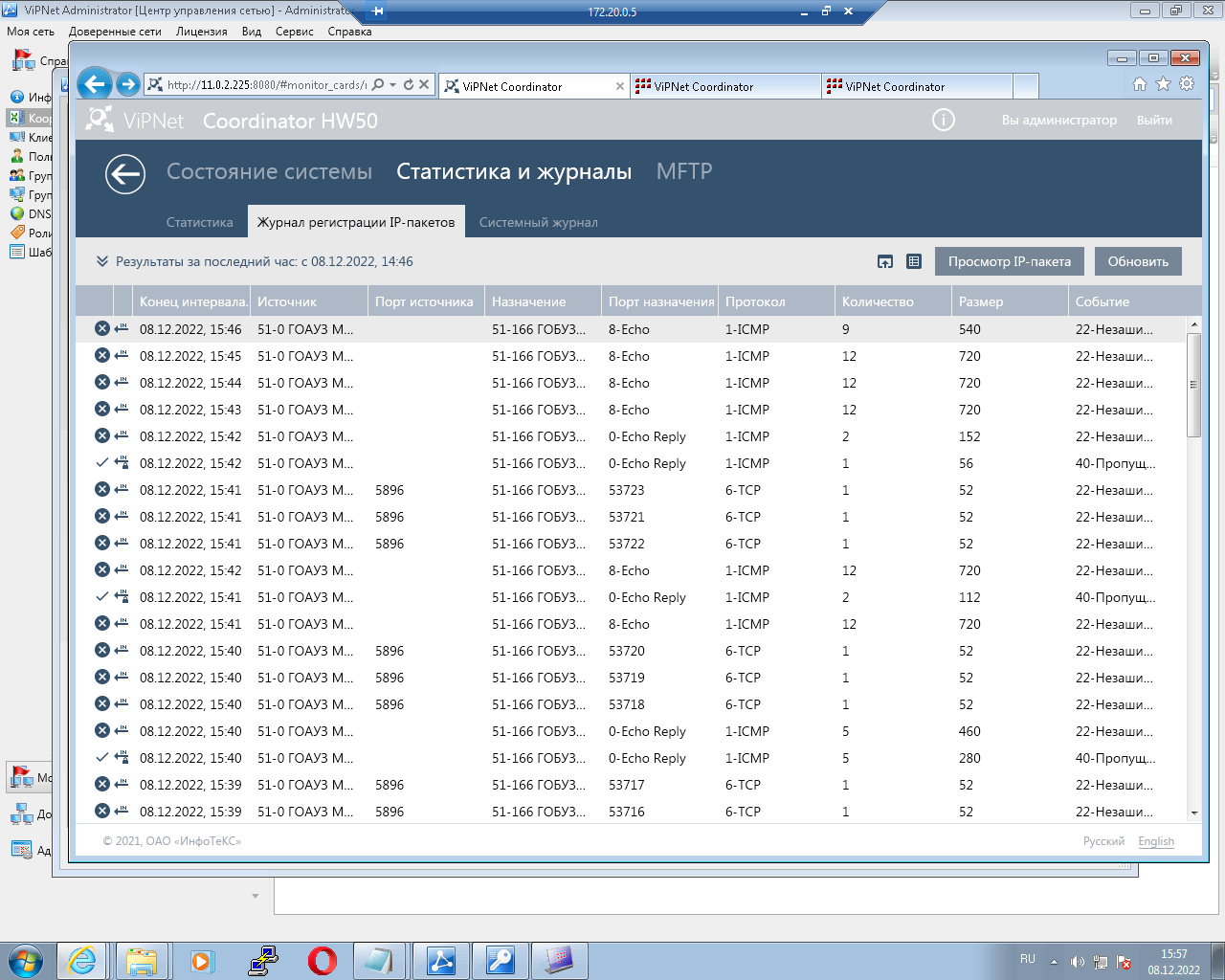1225x980 pixels.
Task: Switch to 'Системный журнал' subtab
Action: [538, 222]
